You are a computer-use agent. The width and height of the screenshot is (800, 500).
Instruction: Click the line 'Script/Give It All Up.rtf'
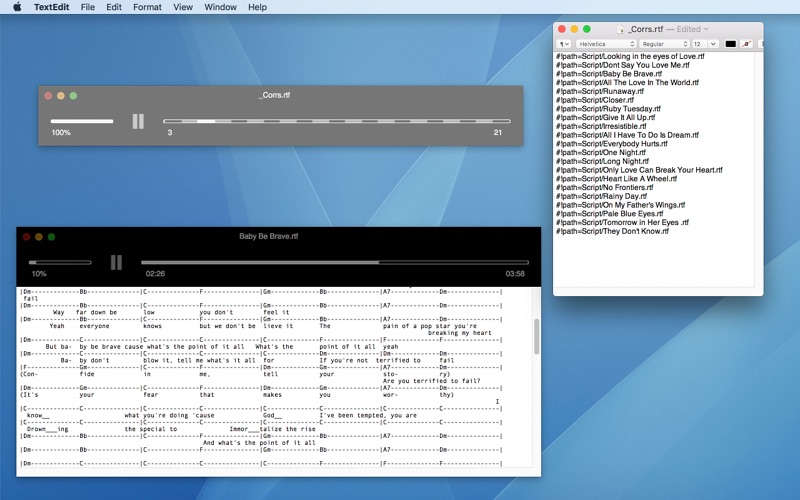point(605,117)
